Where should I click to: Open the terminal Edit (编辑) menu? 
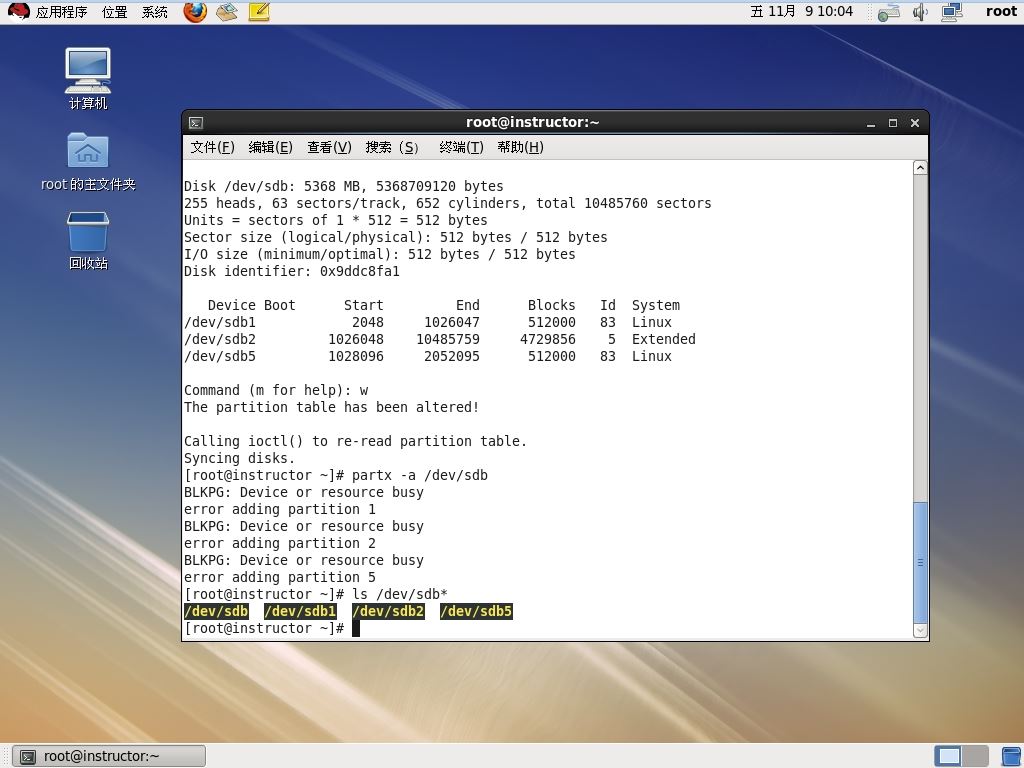click(270, 147)
